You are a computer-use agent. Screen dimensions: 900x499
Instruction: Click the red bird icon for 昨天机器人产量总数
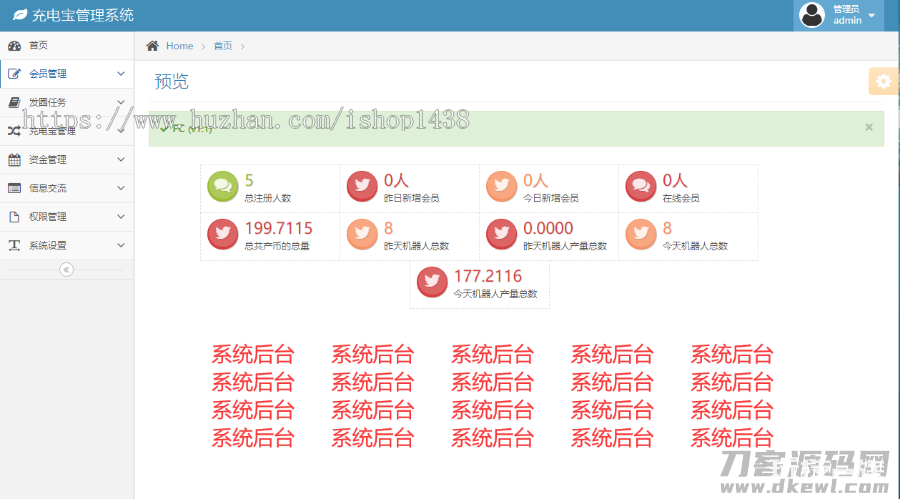(x=502, y=234)
